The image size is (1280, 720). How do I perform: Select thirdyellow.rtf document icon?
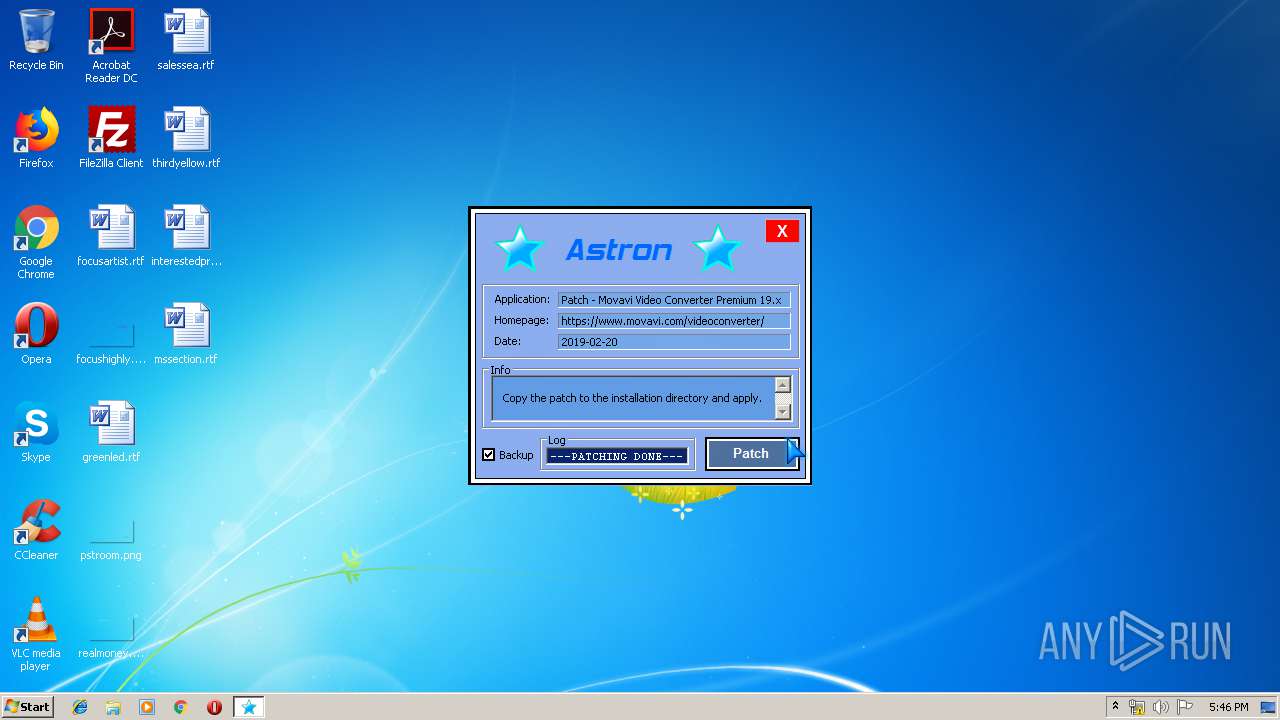pos(186,138)
